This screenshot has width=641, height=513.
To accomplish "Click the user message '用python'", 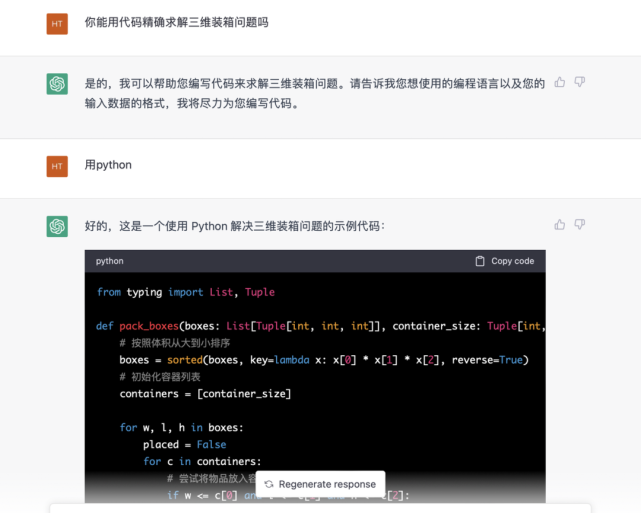I will point(108,165).
